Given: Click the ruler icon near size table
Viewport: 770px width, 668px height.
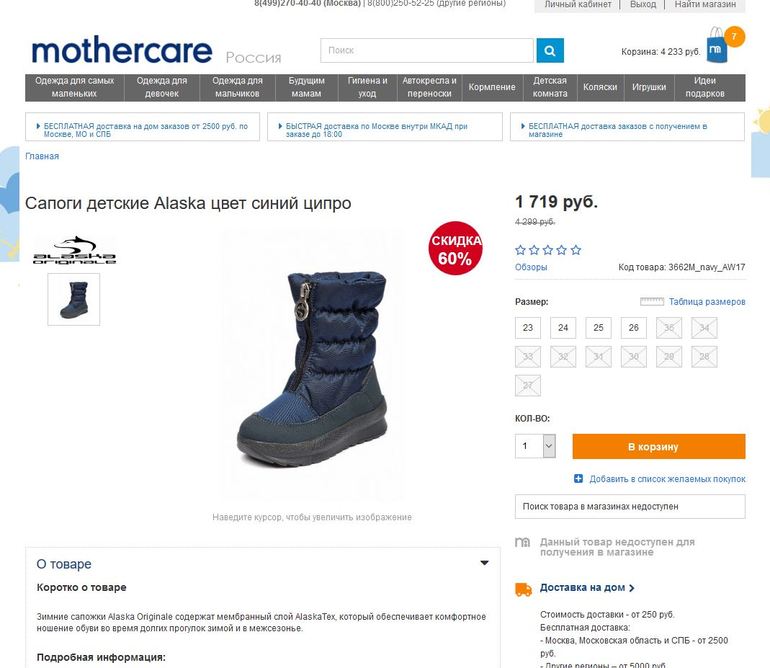Looking at the screenshot, I should (x=652, y=302).
